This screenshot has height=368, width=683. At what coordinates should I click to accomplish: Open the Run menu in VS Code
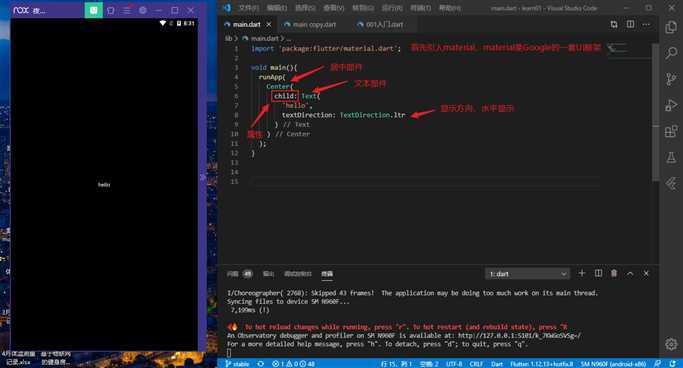pyautogui.click(x=392, y=8)
